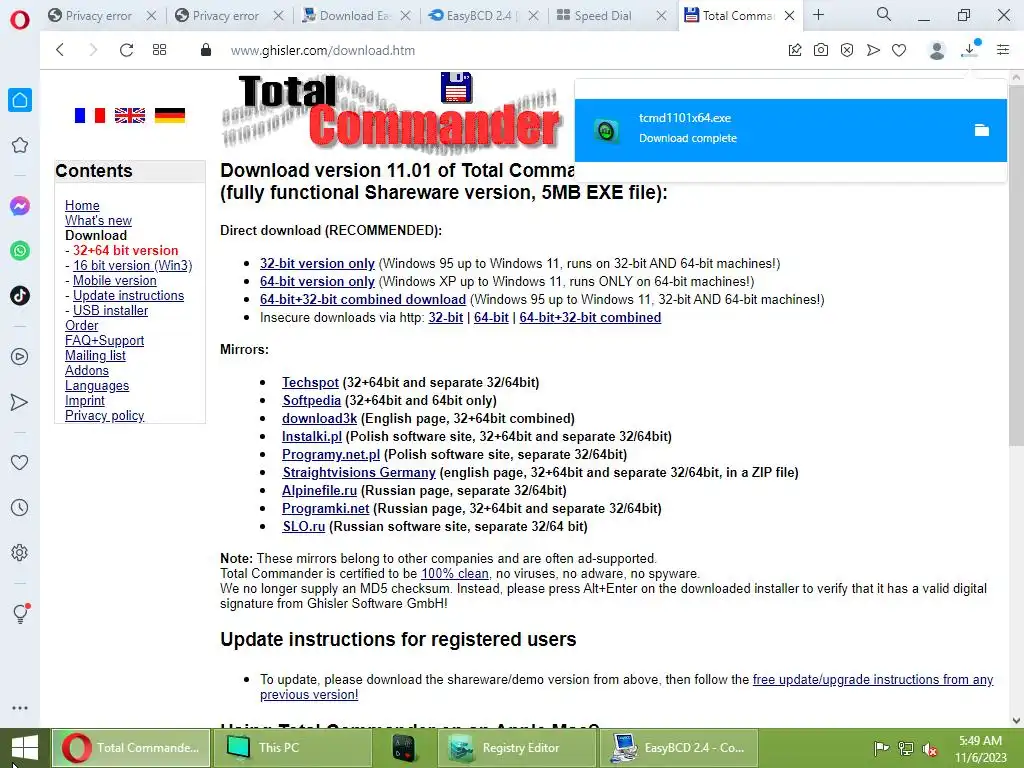
Task: Take a snapshot with camera icon
Action: click(821, 50)
